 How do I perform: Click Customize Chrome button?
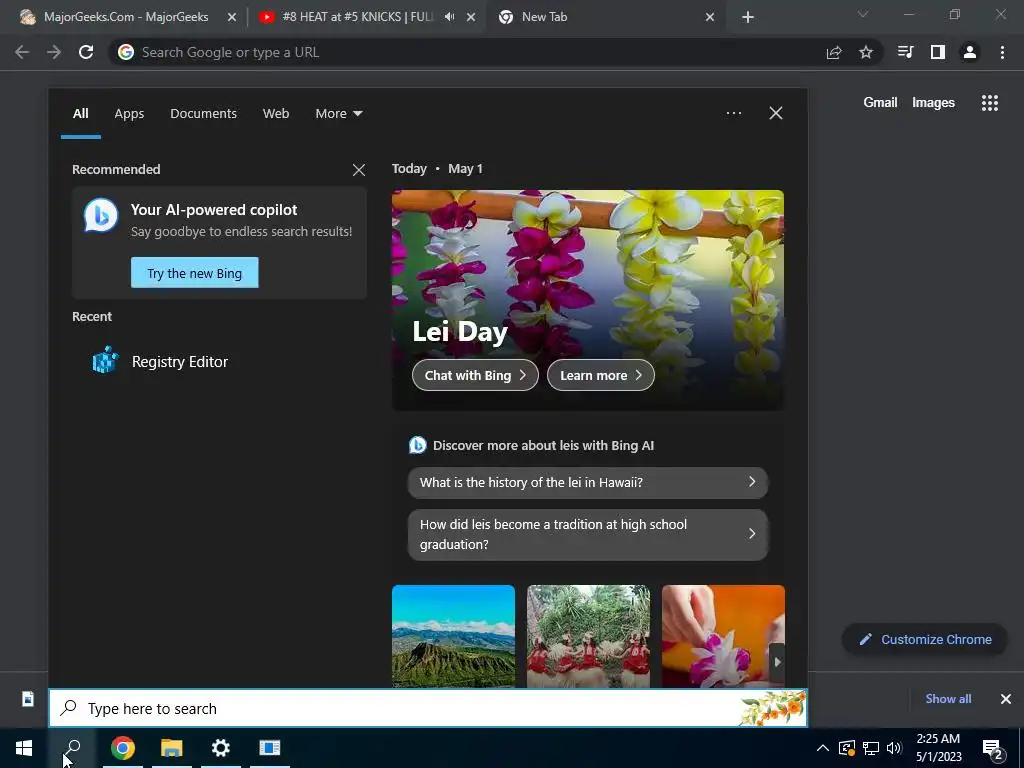(925, 640)
